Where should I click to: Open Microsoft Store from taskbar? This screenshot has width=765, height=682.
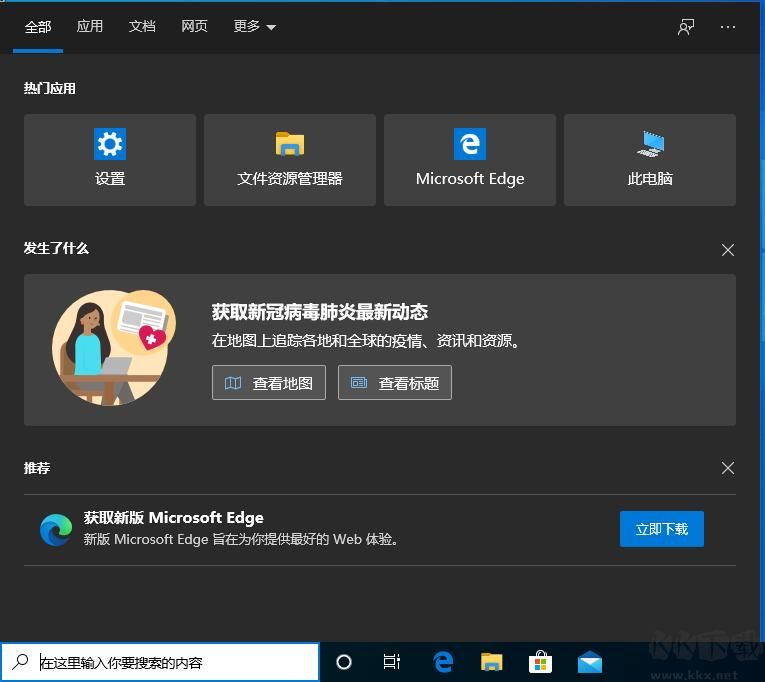click(x=540, y=662)
